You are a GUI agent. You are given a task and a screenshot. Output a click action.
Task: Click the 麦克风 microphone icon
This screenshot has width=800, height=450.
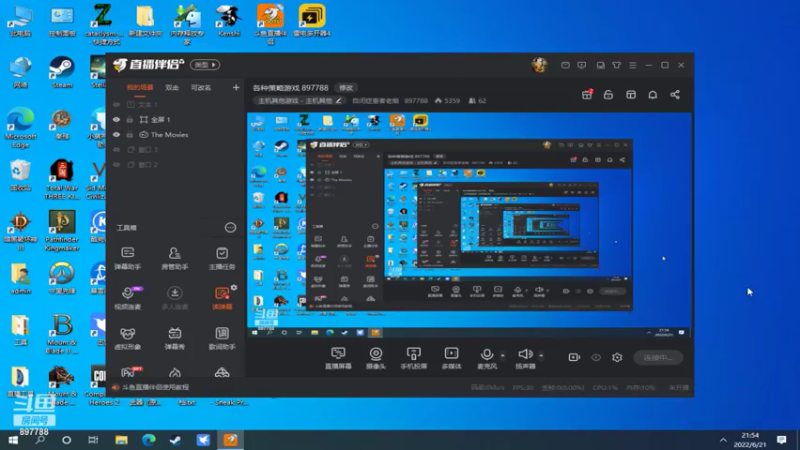(x=487, y=354)
